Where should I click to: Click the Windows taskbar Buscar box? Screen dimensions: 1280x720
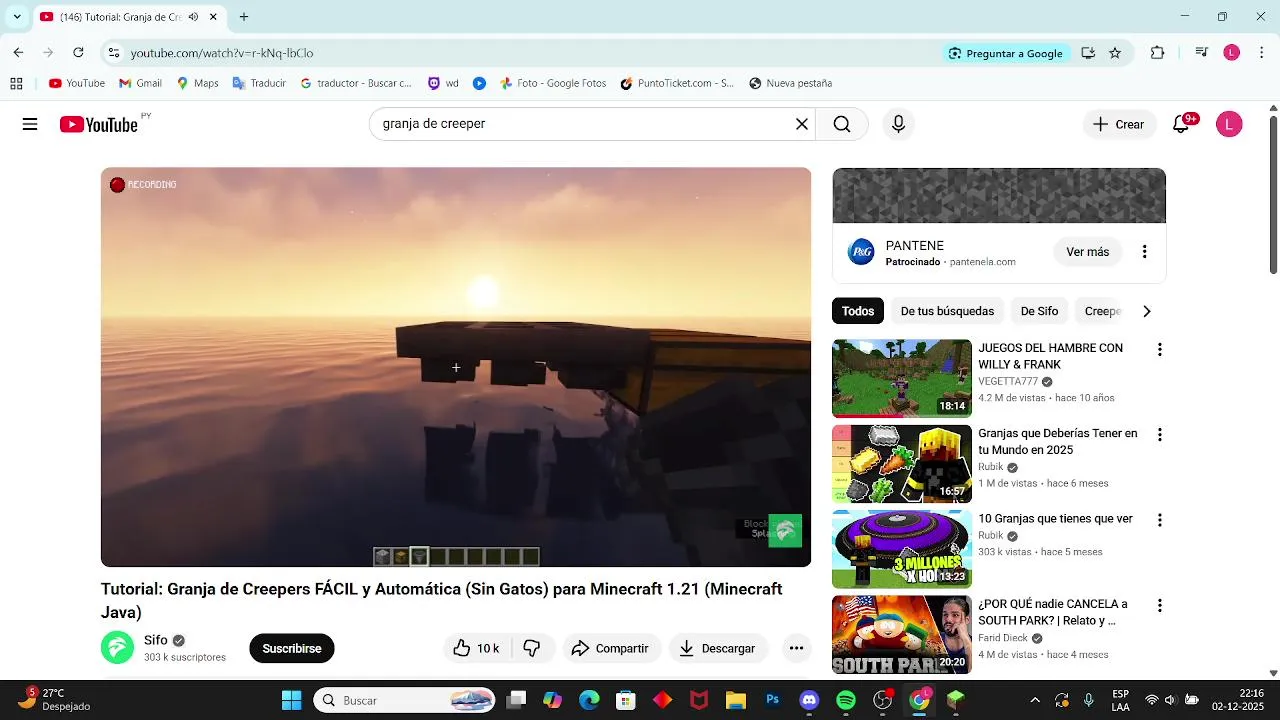click(405, 700)
